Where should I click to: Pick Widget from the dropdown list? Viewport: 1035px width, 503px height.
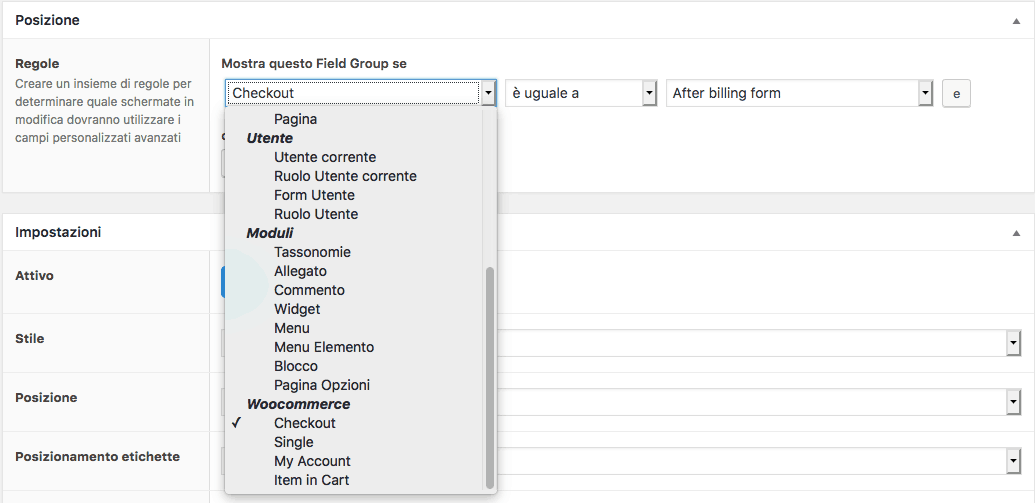click(x=297, y=309)
